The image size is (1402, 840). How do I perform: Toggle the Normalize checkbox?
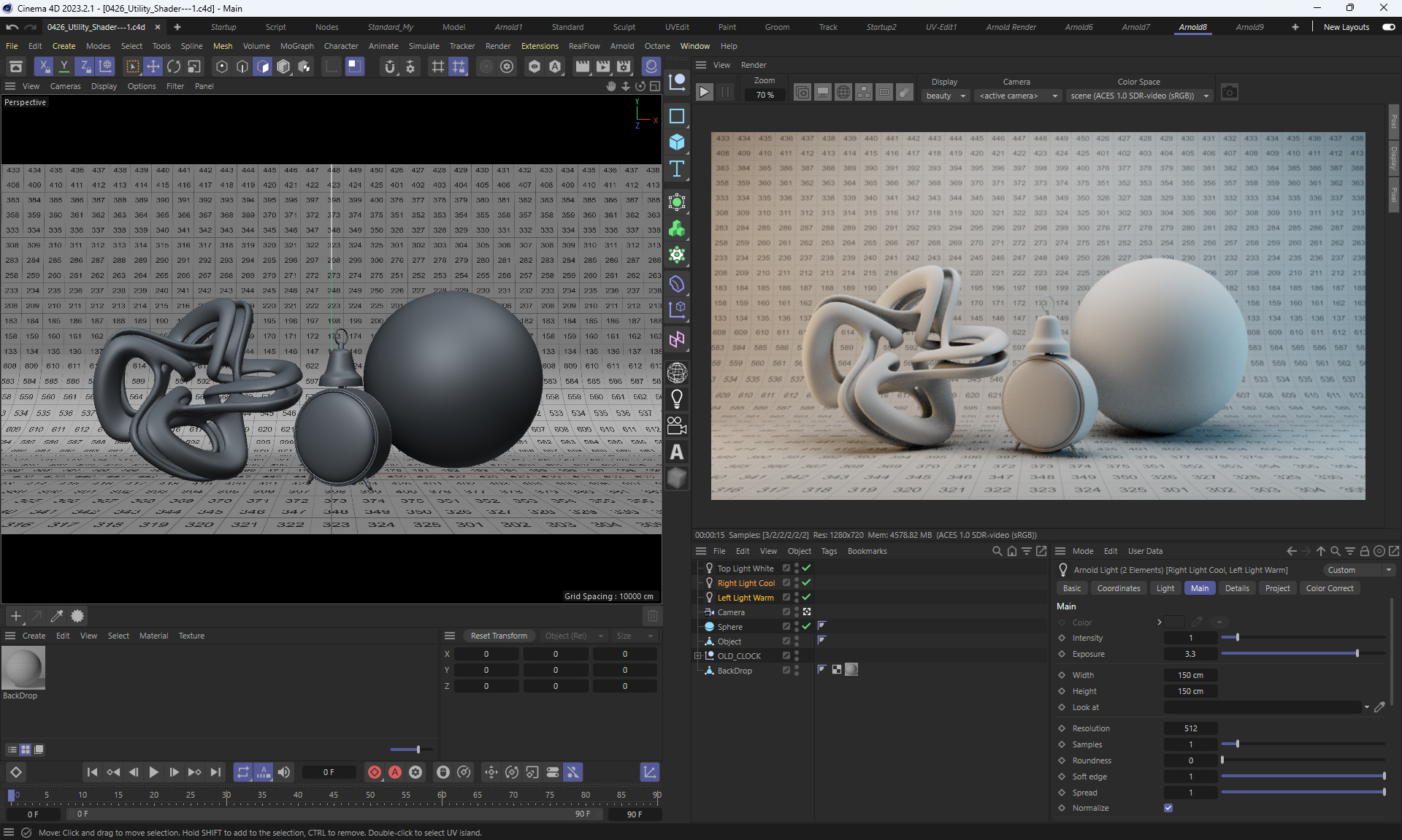click(x=1168, y=808)
